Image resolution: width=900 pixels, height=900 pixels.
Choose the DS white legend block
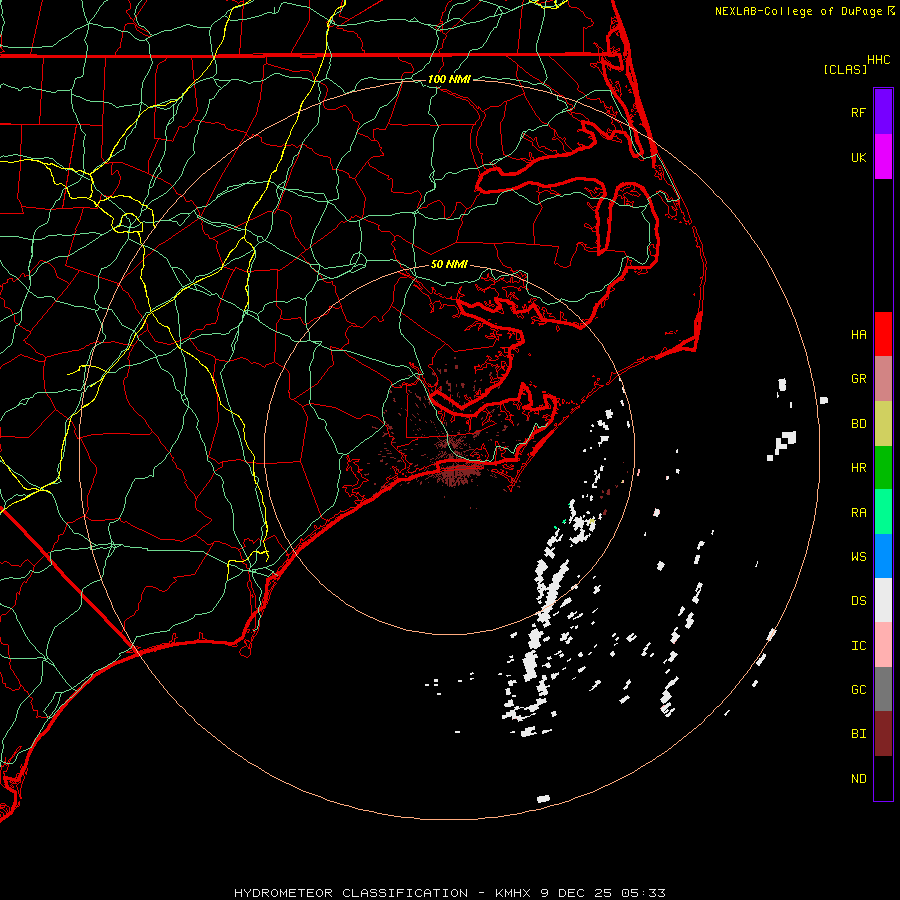tap(883, 600)
